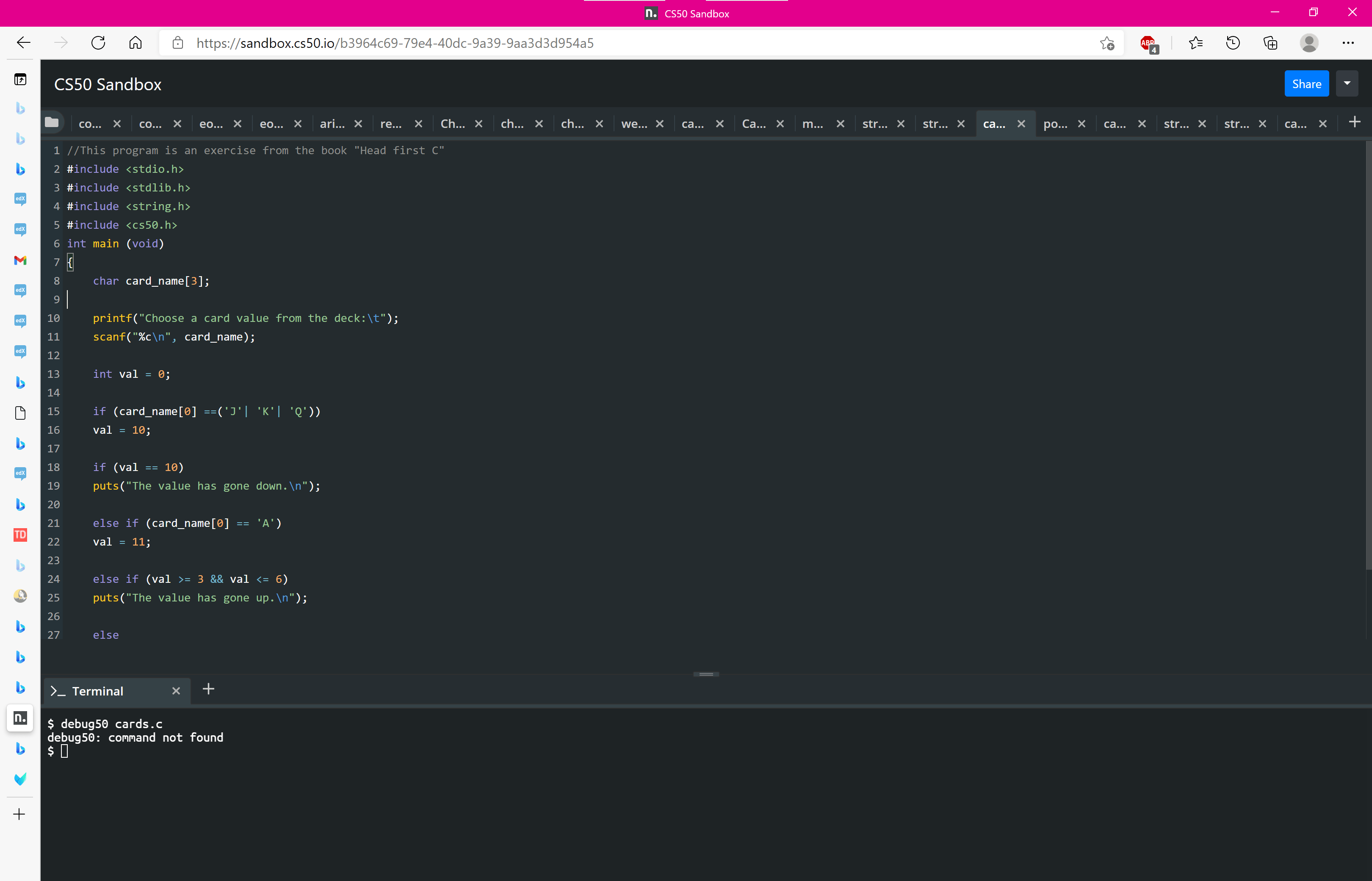Click the '#include <cs50.h>' line
The height and width of the screenshot is (881, 1372).
point(122,225)
